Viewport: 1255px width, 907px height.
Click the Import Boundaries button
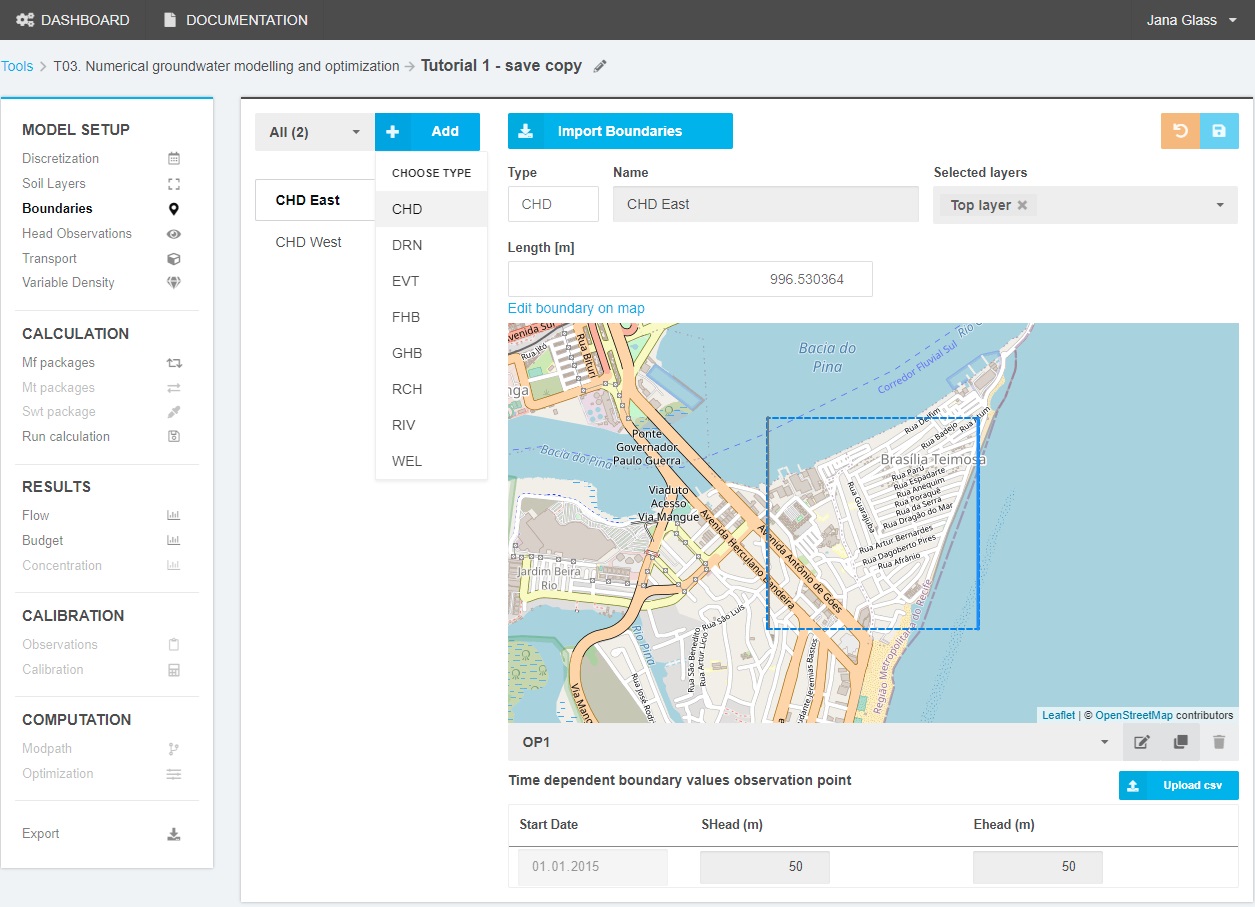coord(620,131)
